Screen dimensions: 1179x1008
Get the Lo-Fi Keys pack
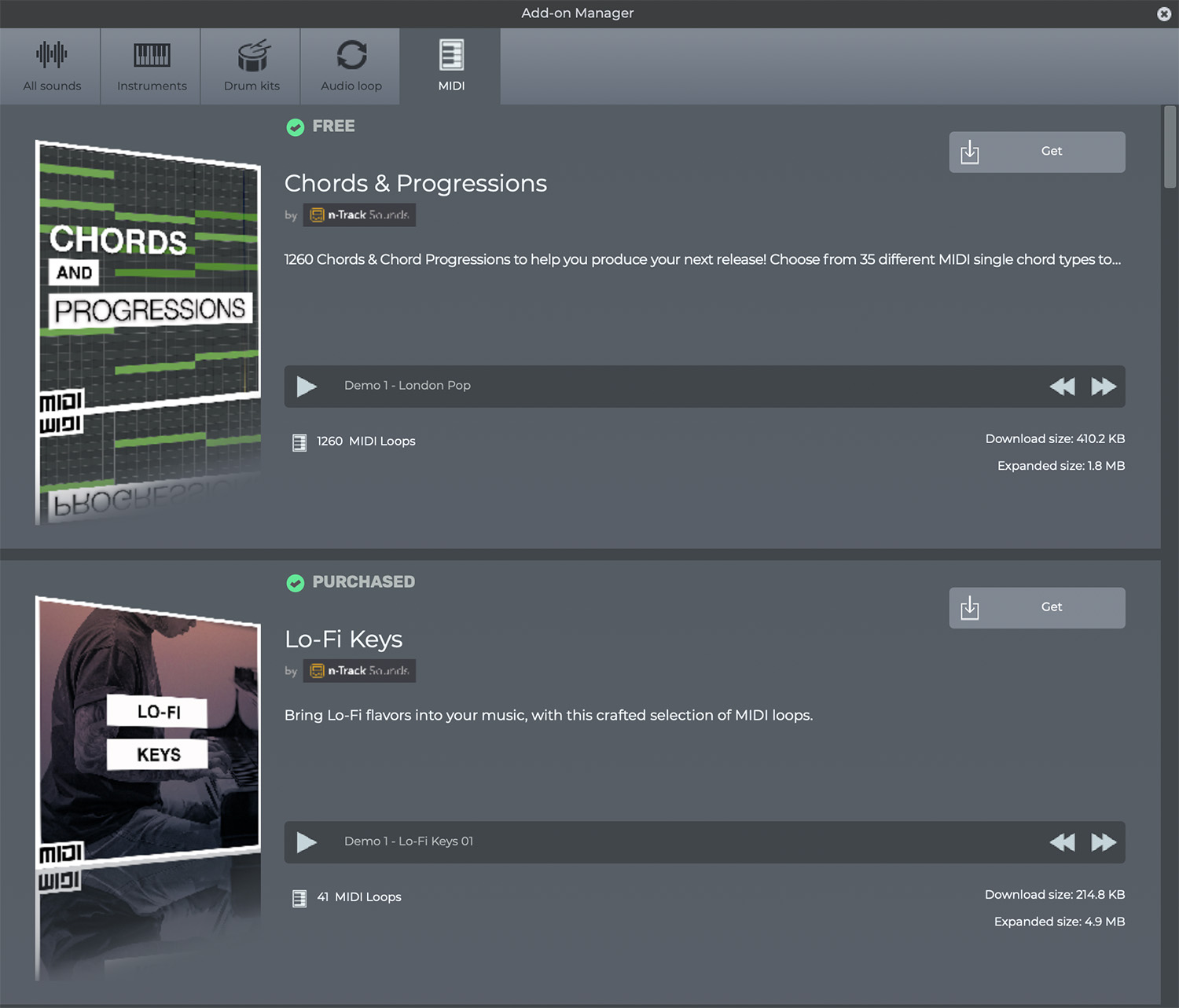(x=1036, y=607)
